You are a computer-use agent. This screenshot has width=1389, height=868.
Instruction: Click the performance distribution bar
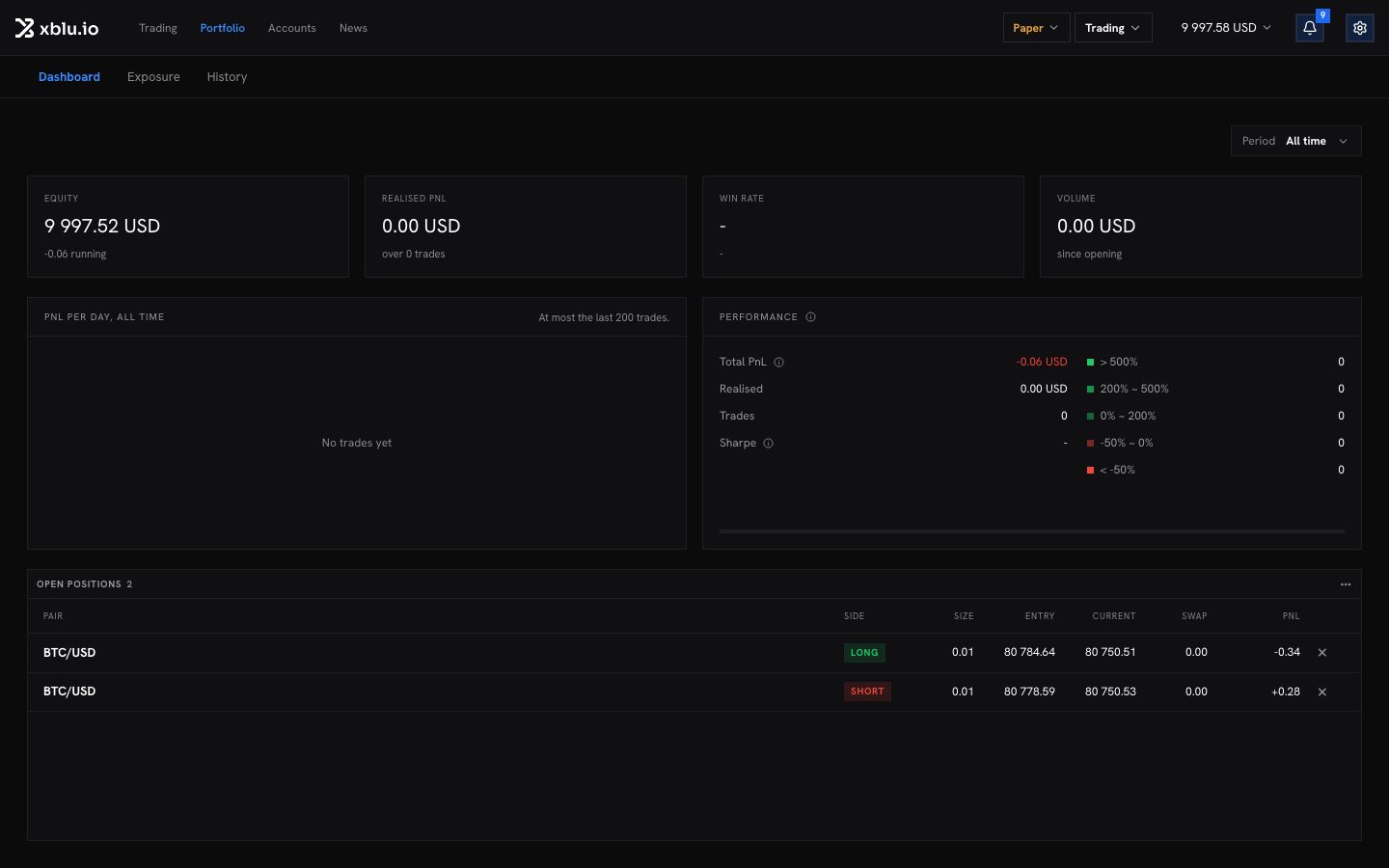pos(1032,531)
